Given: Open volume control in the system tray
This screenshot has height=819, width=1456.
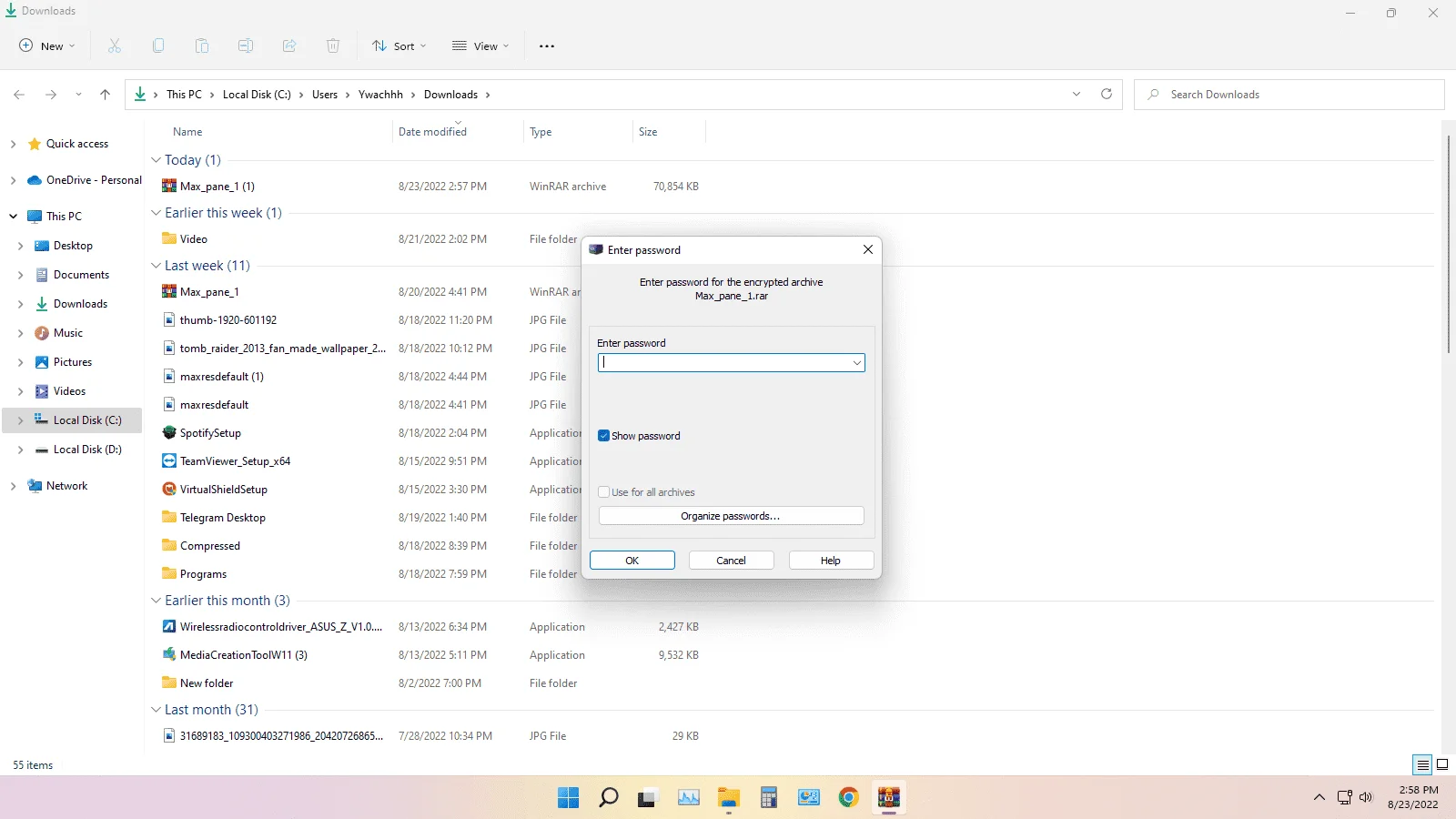Looking at the screenshot, I should pyautogui.click(x=1366, y=797).
